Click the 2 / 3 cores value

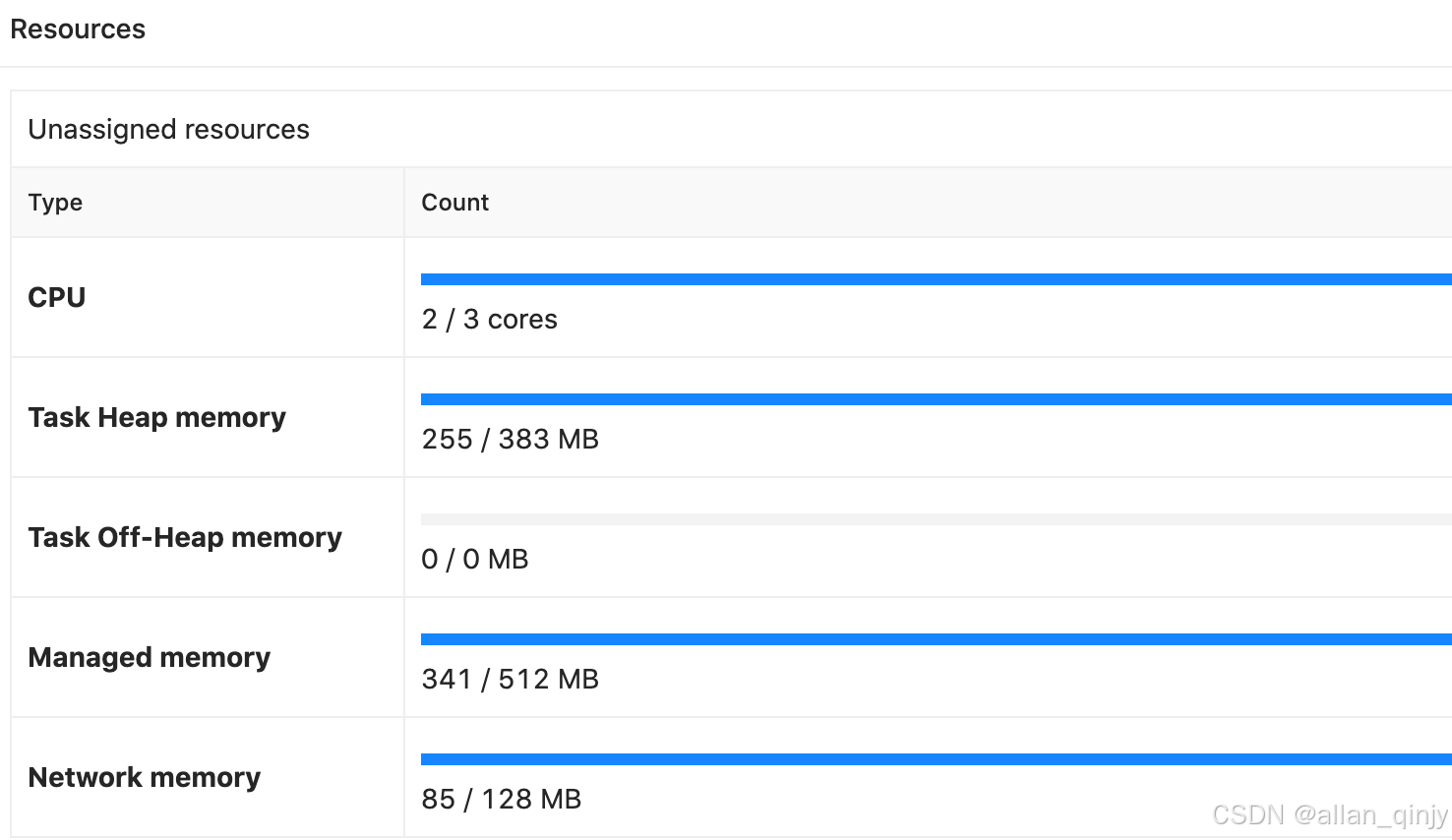489,319
